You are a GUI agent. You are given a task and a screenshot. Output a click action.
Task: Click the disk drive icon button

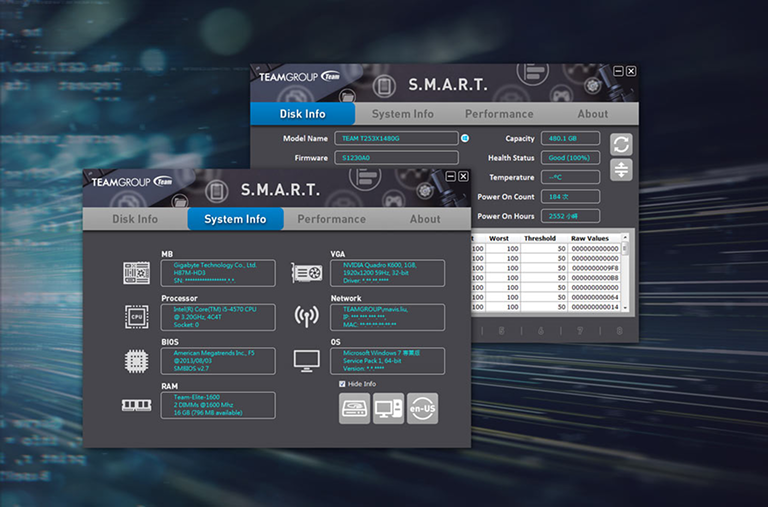tap(355, 408)
